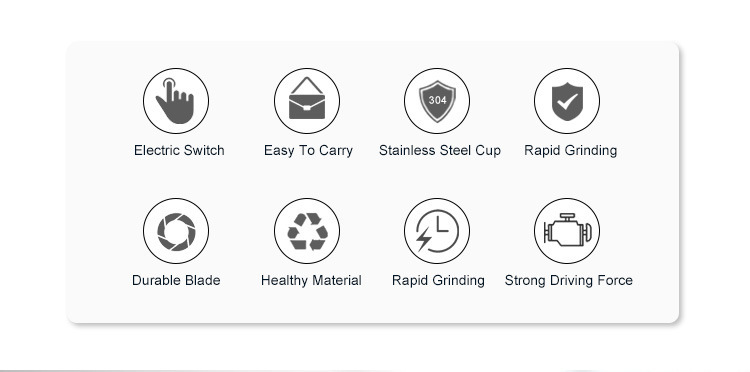The width and height of the screenshot is (750, 372).
Task: Click the "Durable Blade" text label
Action: [x=176, y=280]
